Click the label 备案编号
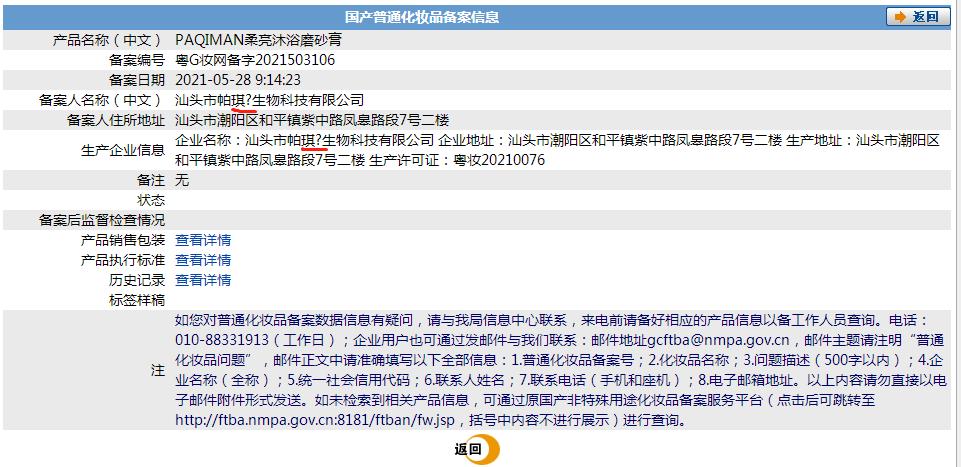This screenshot has width=961, height=467. click(137, 60)
